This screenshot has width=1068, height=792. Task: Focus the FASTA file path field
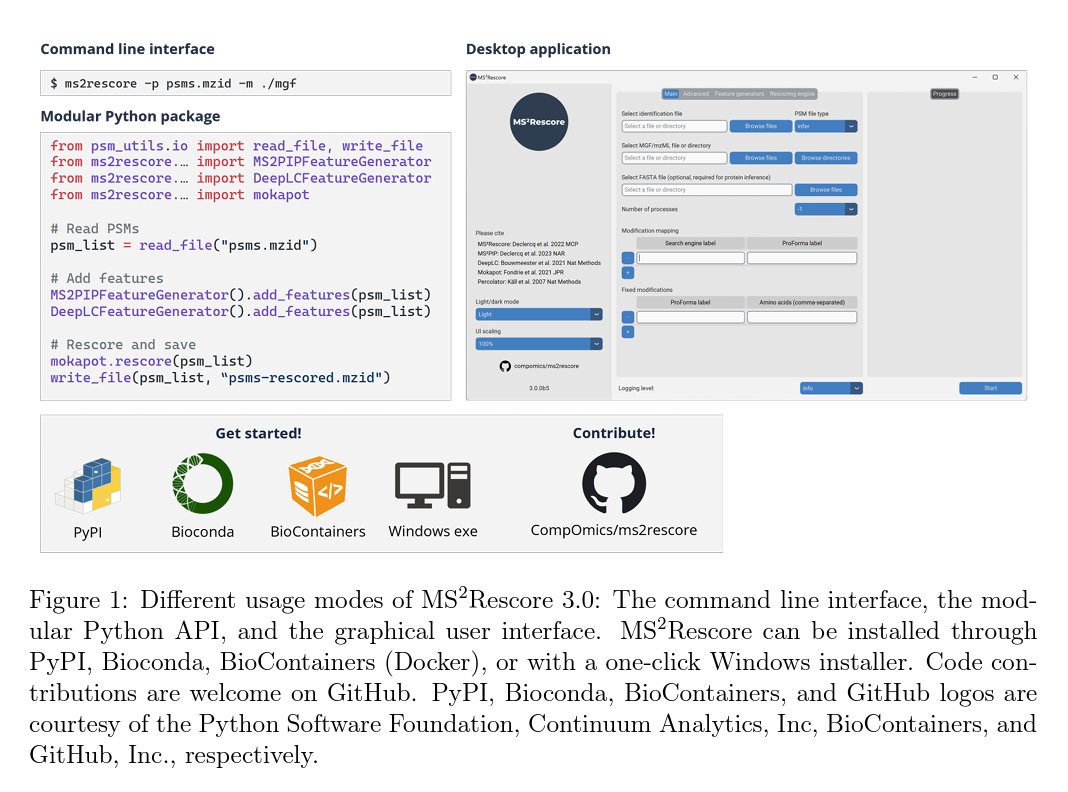click(x=707, y=190)
